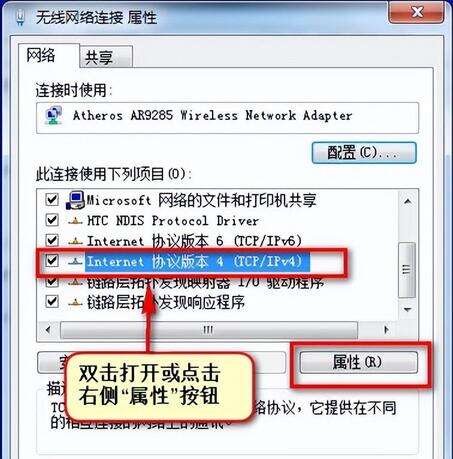Viewport: 453px width, 459px height.
Task: Open the 属性(R) button
Action: [358, 362]
